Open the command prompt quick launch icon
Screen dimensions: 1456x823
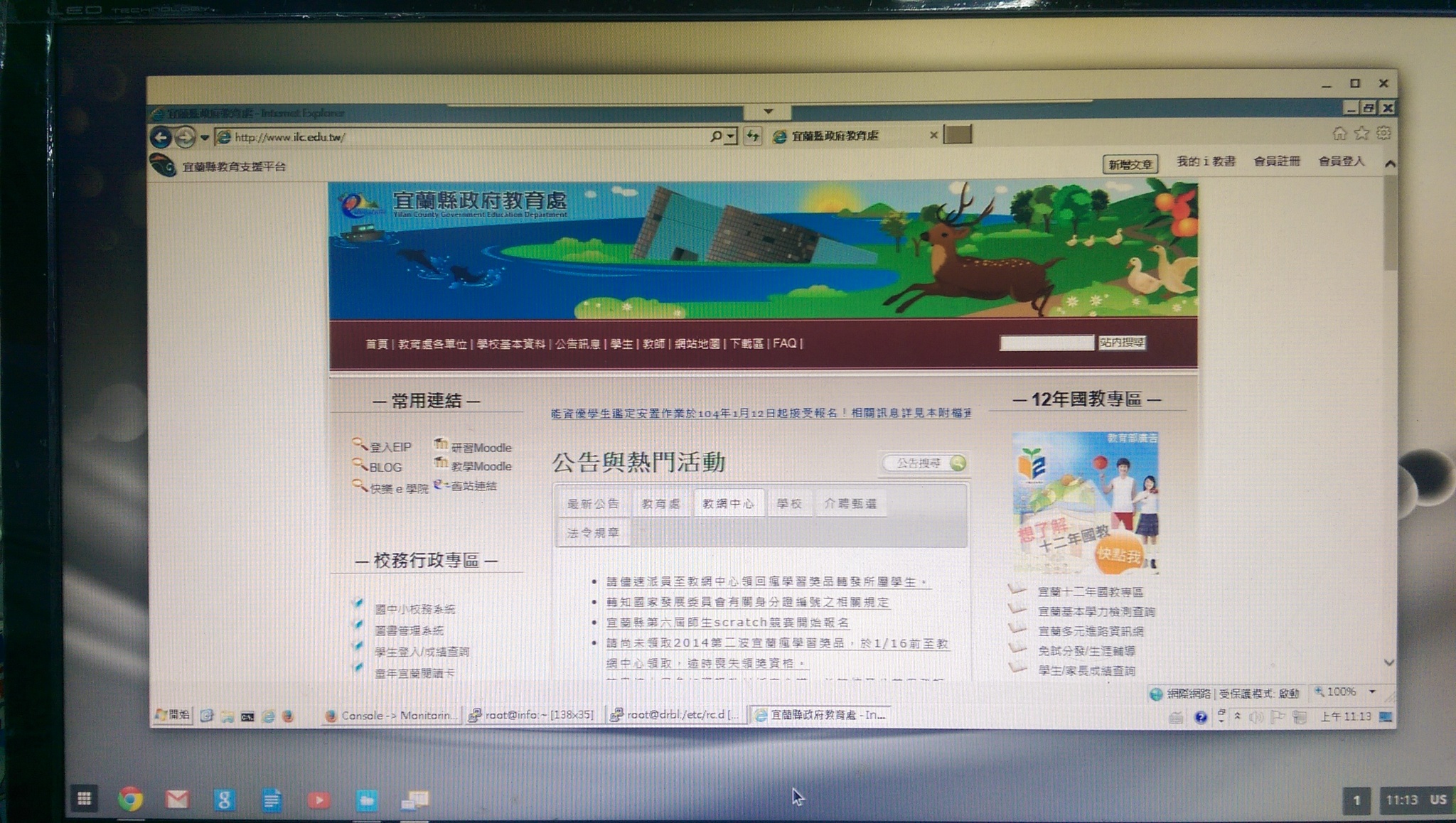(x=247, y=716)
